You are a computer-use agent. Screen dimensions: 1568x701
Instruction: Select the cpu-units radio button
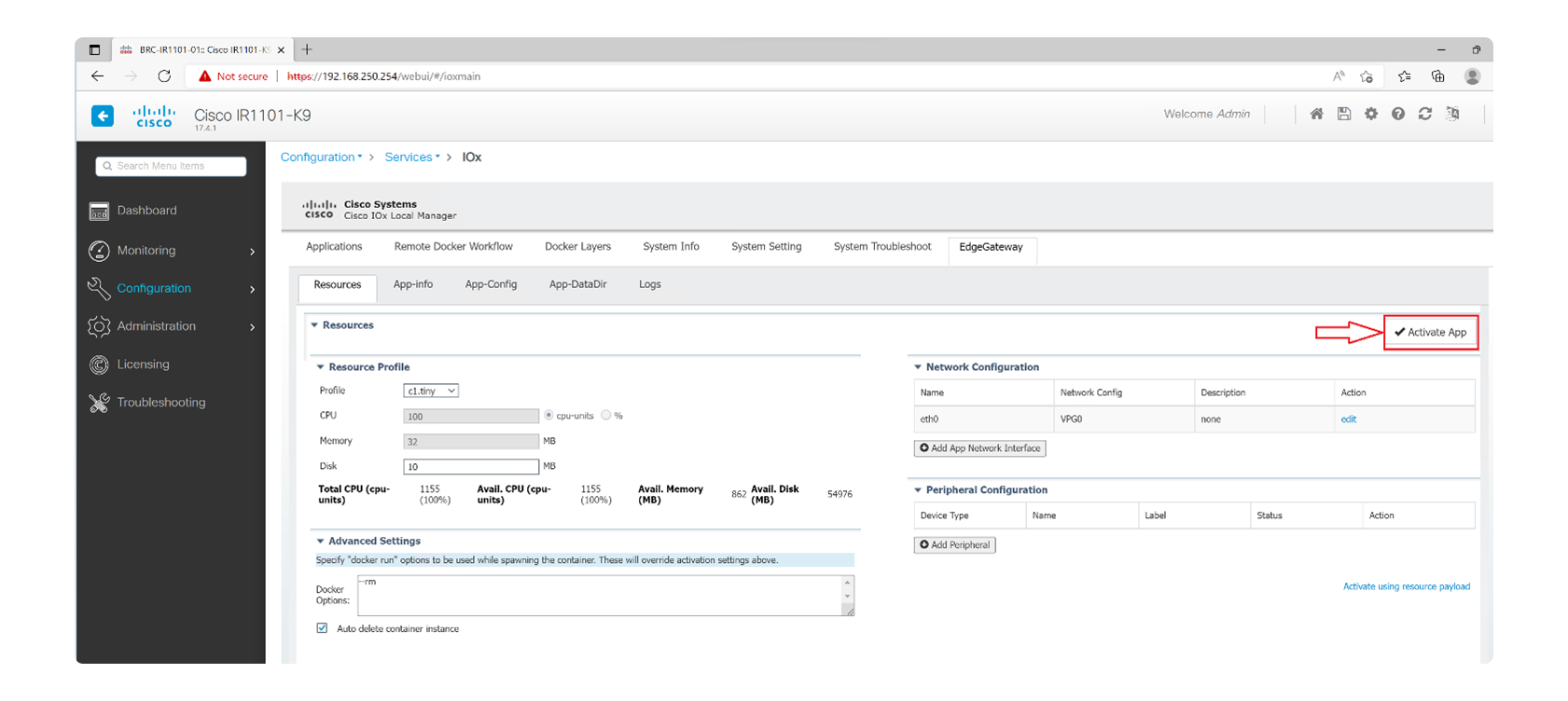(x=548, y=416)
